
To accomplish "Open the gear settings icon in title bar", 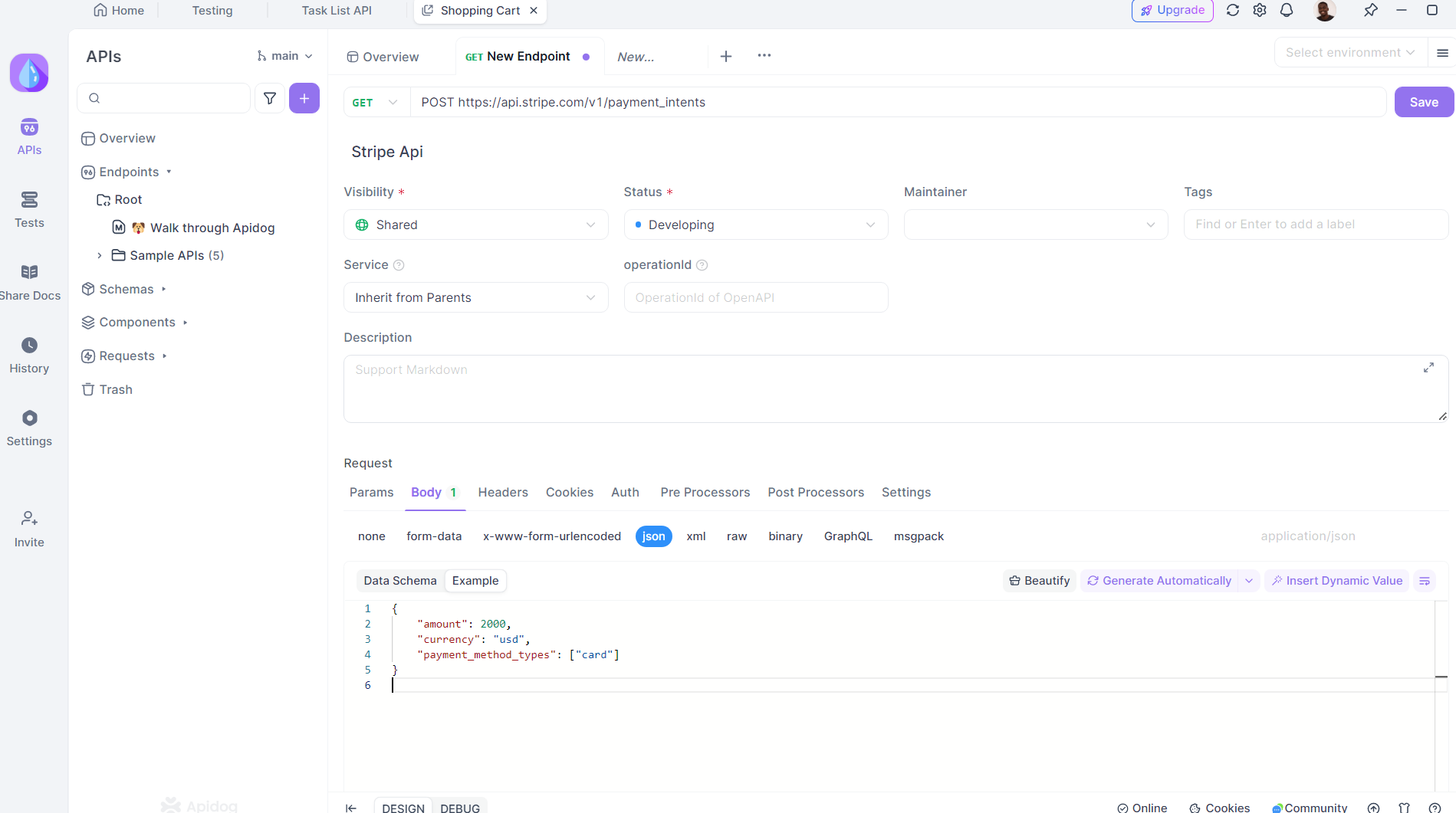I will click(1260, 10).
